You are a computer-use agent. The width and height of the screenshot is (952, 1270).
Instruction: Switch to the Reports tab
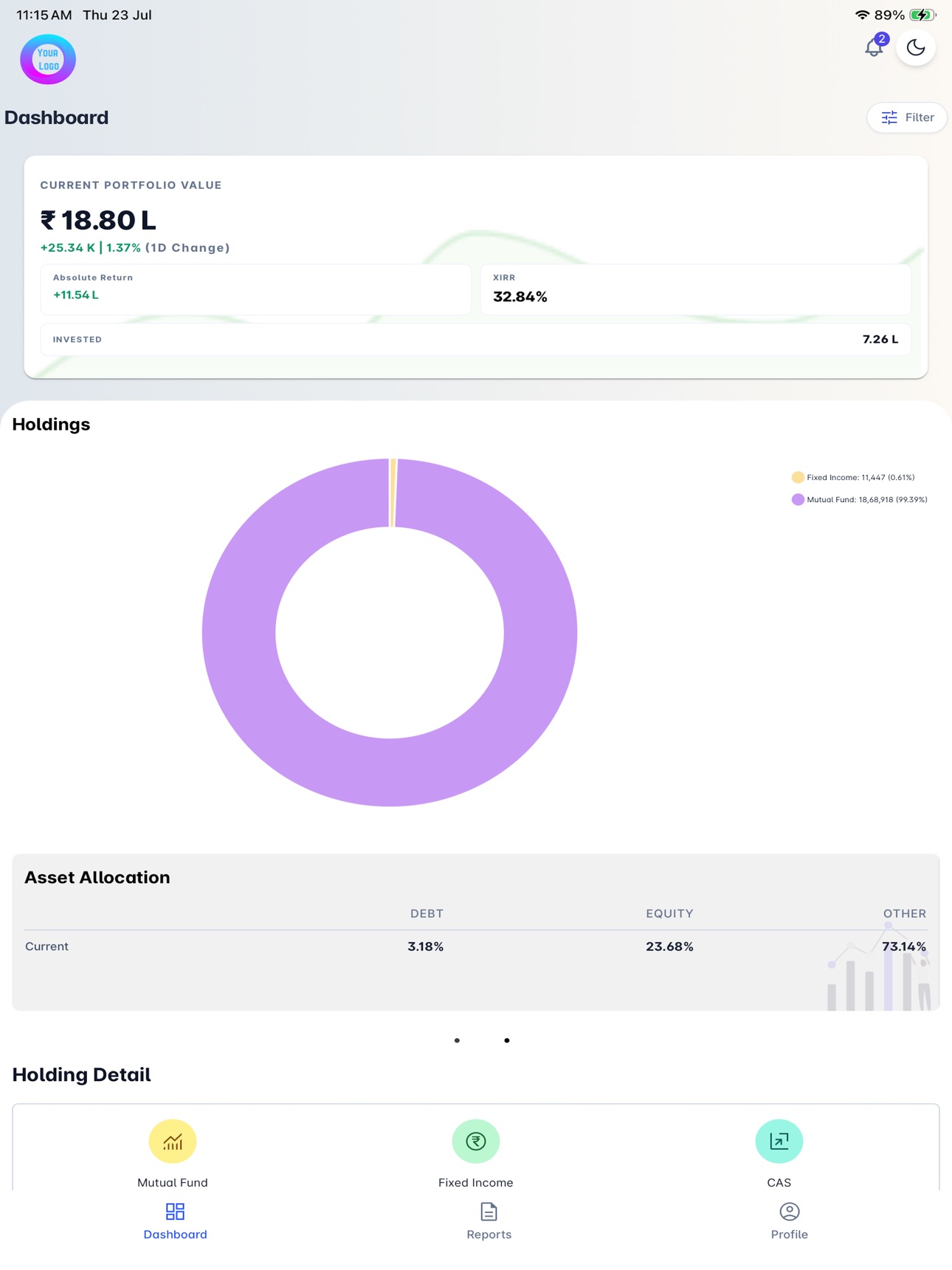pos(489,1221)
